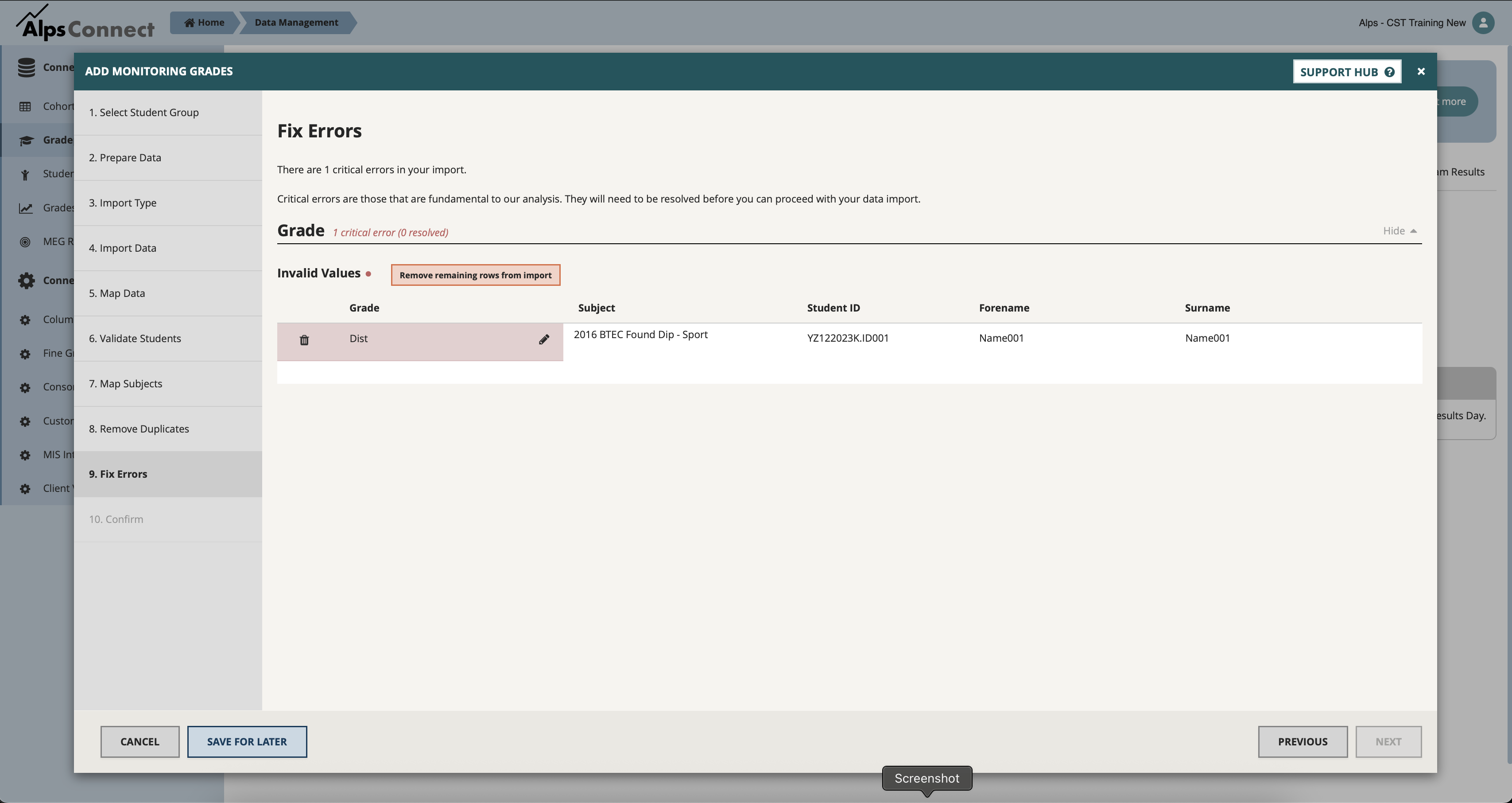1512x803 pixels.
Task: Click the Name001 forename cell
Action: point(1001,338)
